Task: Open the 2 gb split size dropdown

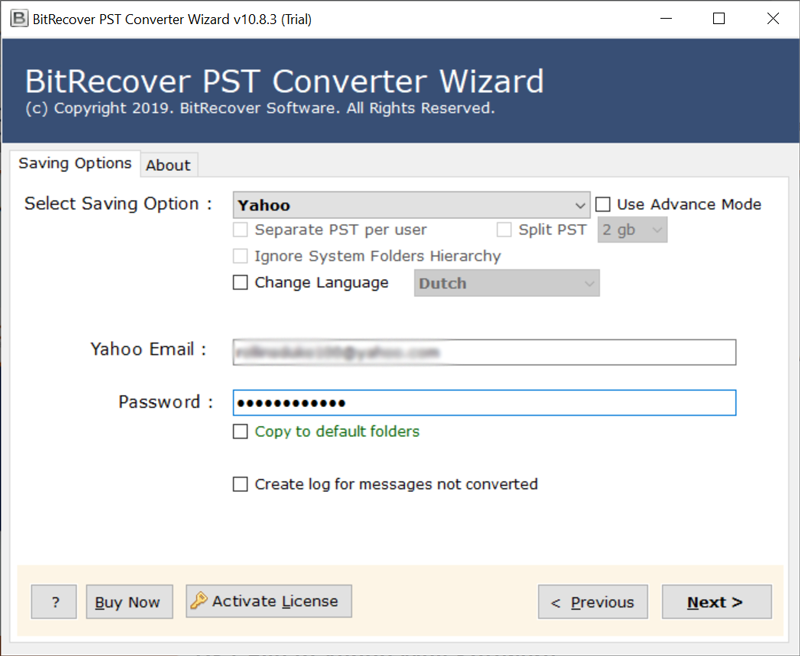Action: click(x=632, y=230)
